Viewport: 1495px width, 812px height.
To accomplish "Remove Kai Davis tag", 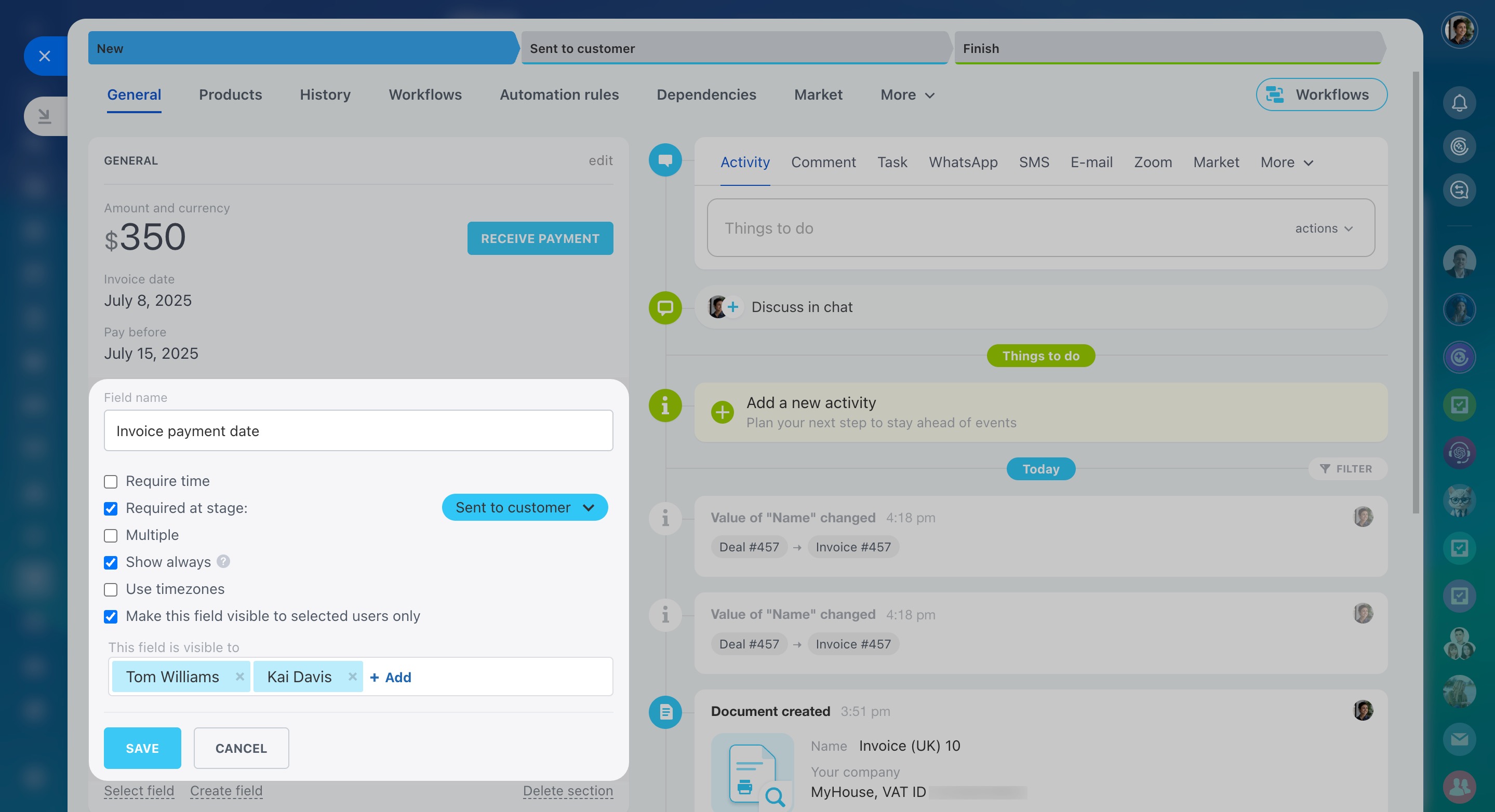I will (352, 676).
